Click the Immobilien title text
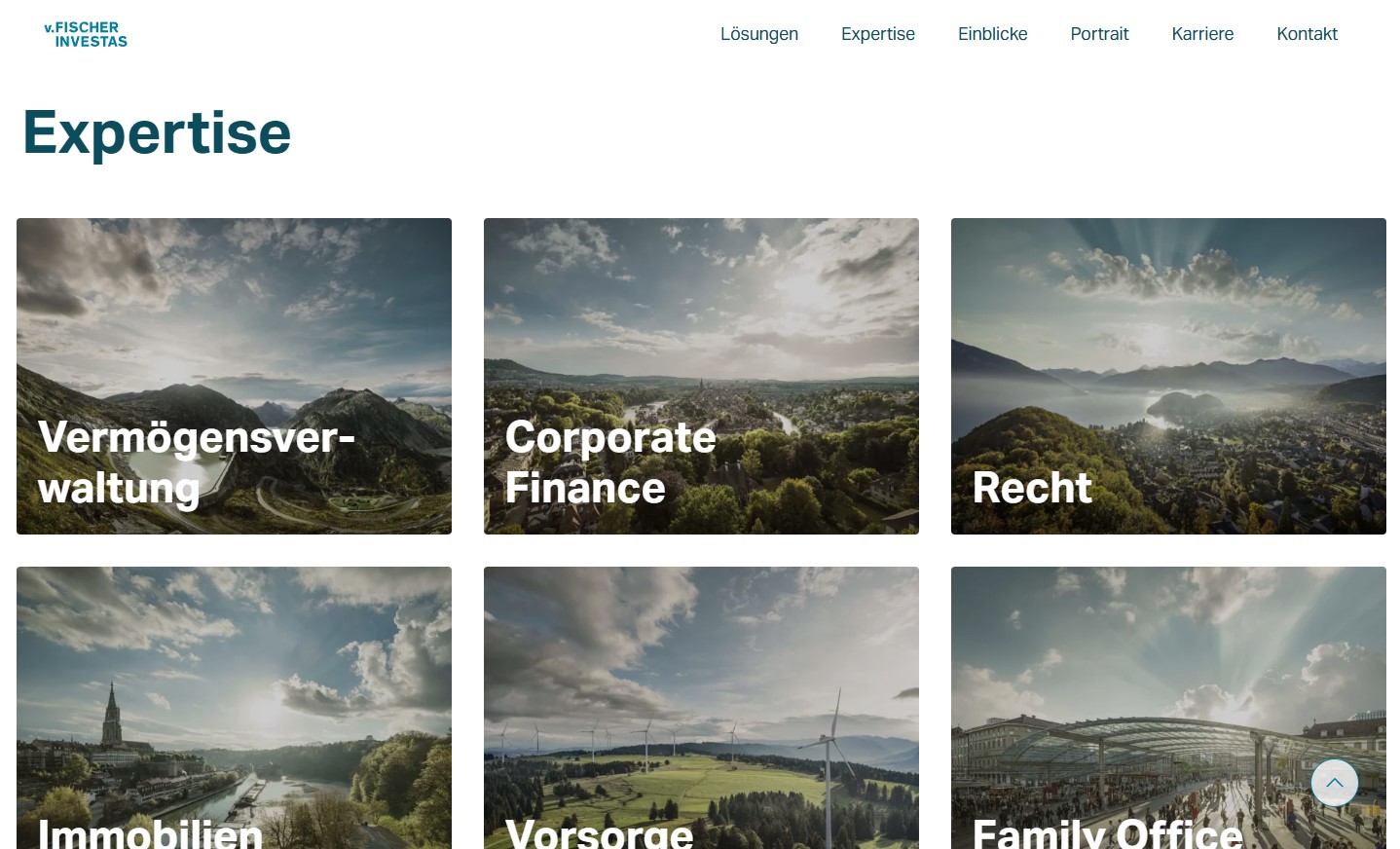 (x=150, y=832)
